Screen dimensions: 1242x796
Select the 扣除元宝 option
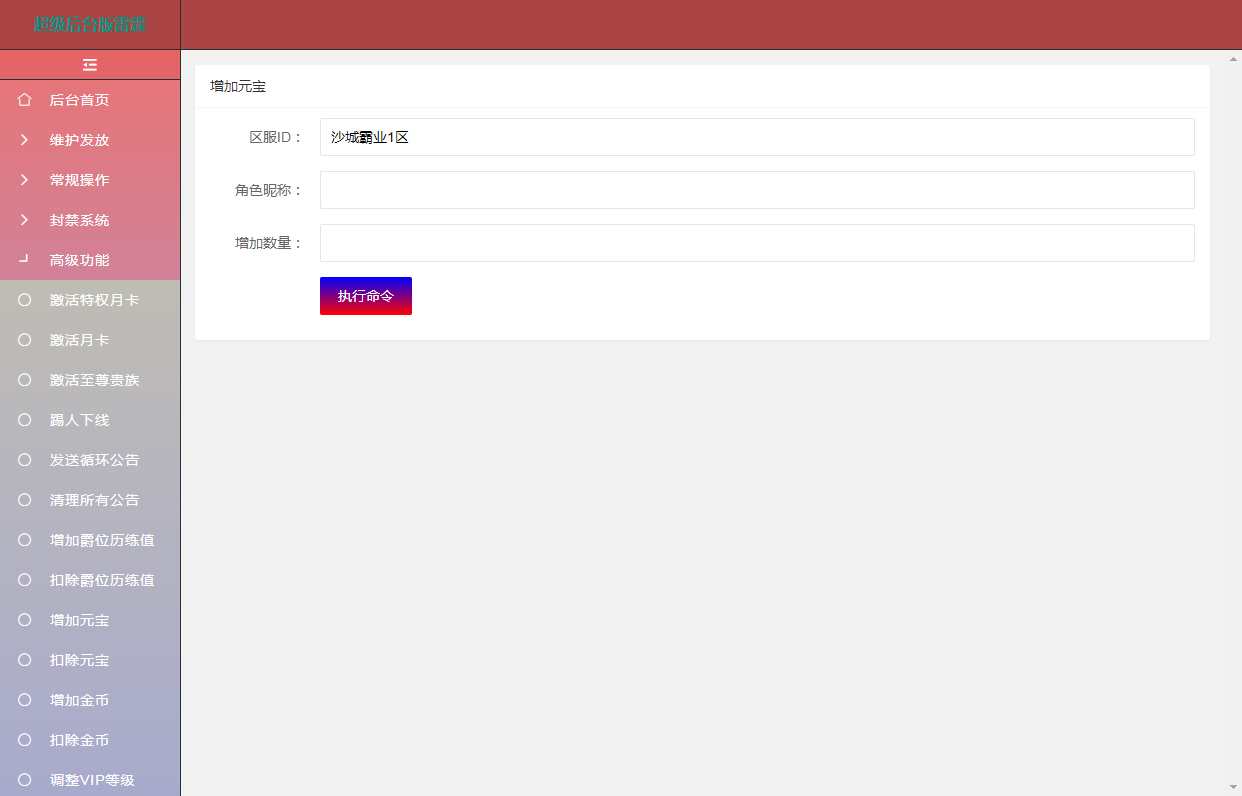[79, 660]
